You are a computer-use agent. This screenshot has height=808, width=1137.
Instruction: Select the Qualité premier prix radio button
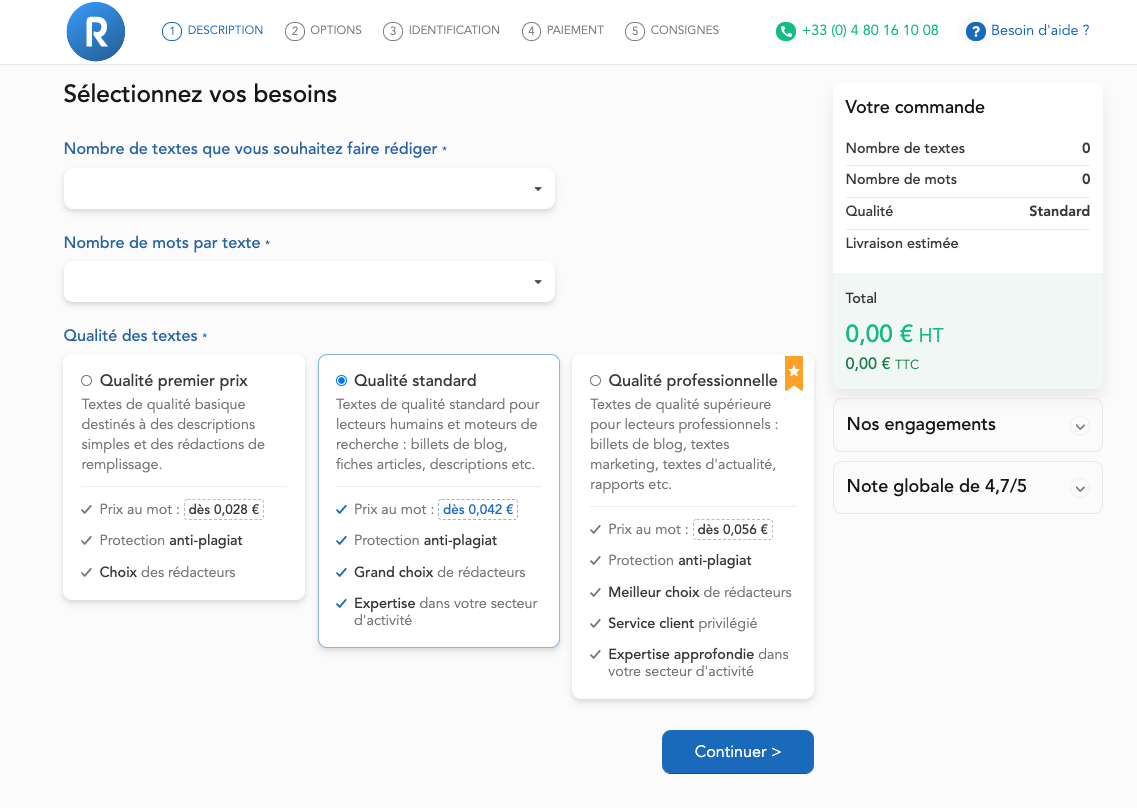pos(87,380)
